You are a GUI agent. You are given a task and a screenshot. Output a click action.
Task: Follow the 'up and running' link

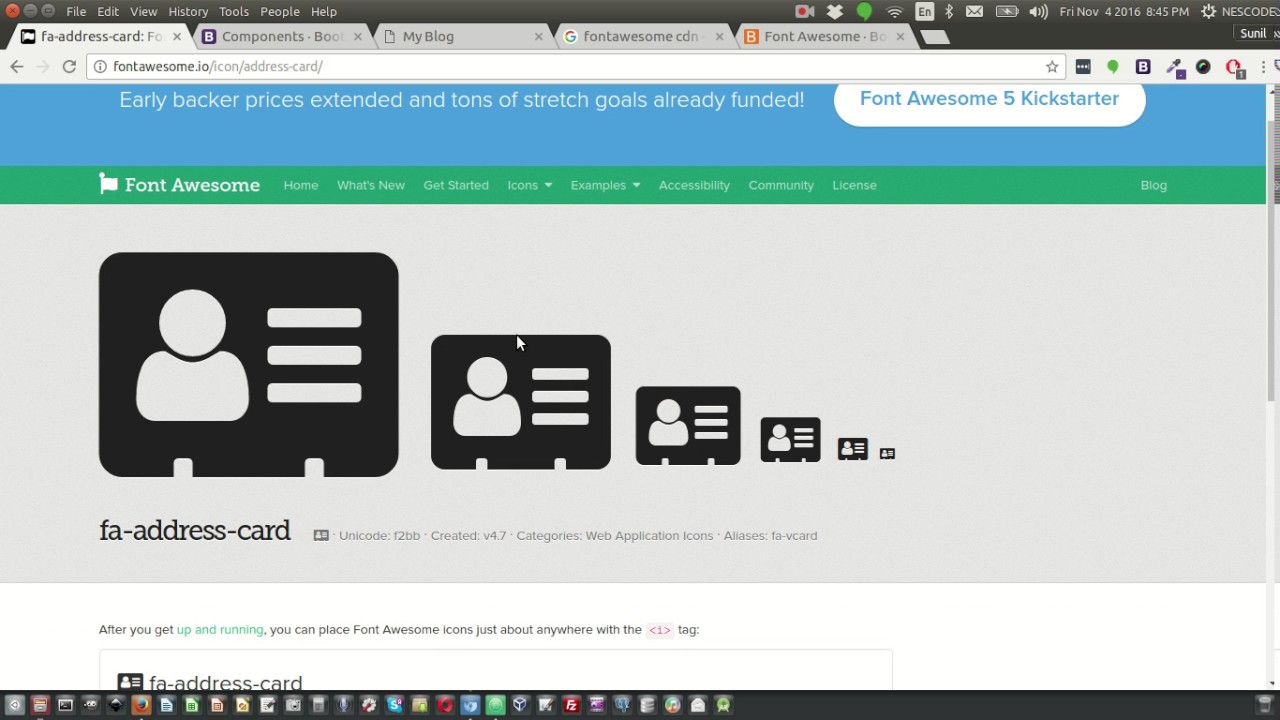220,630
